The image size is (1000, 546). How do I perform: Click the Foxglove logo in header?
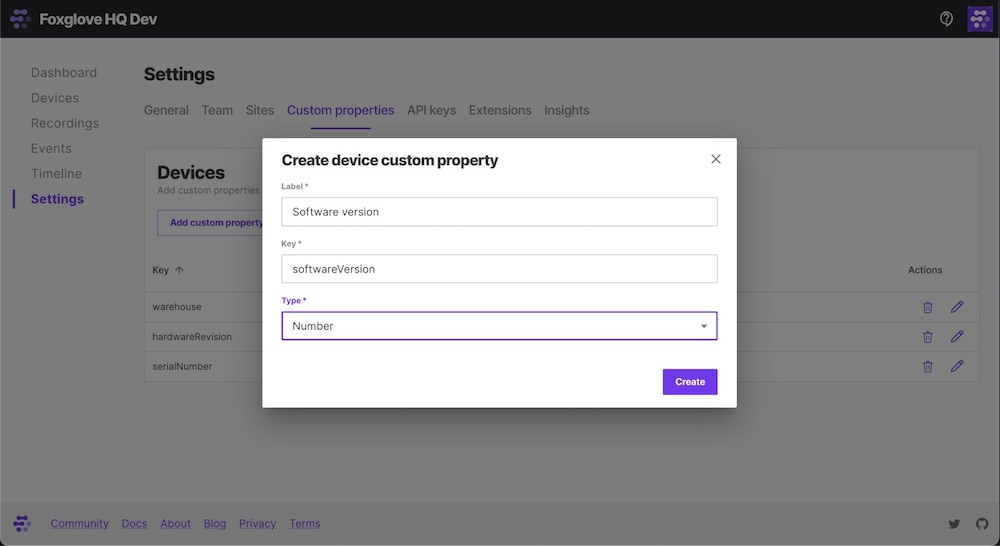pyautogui.click(x=20, y=19)
